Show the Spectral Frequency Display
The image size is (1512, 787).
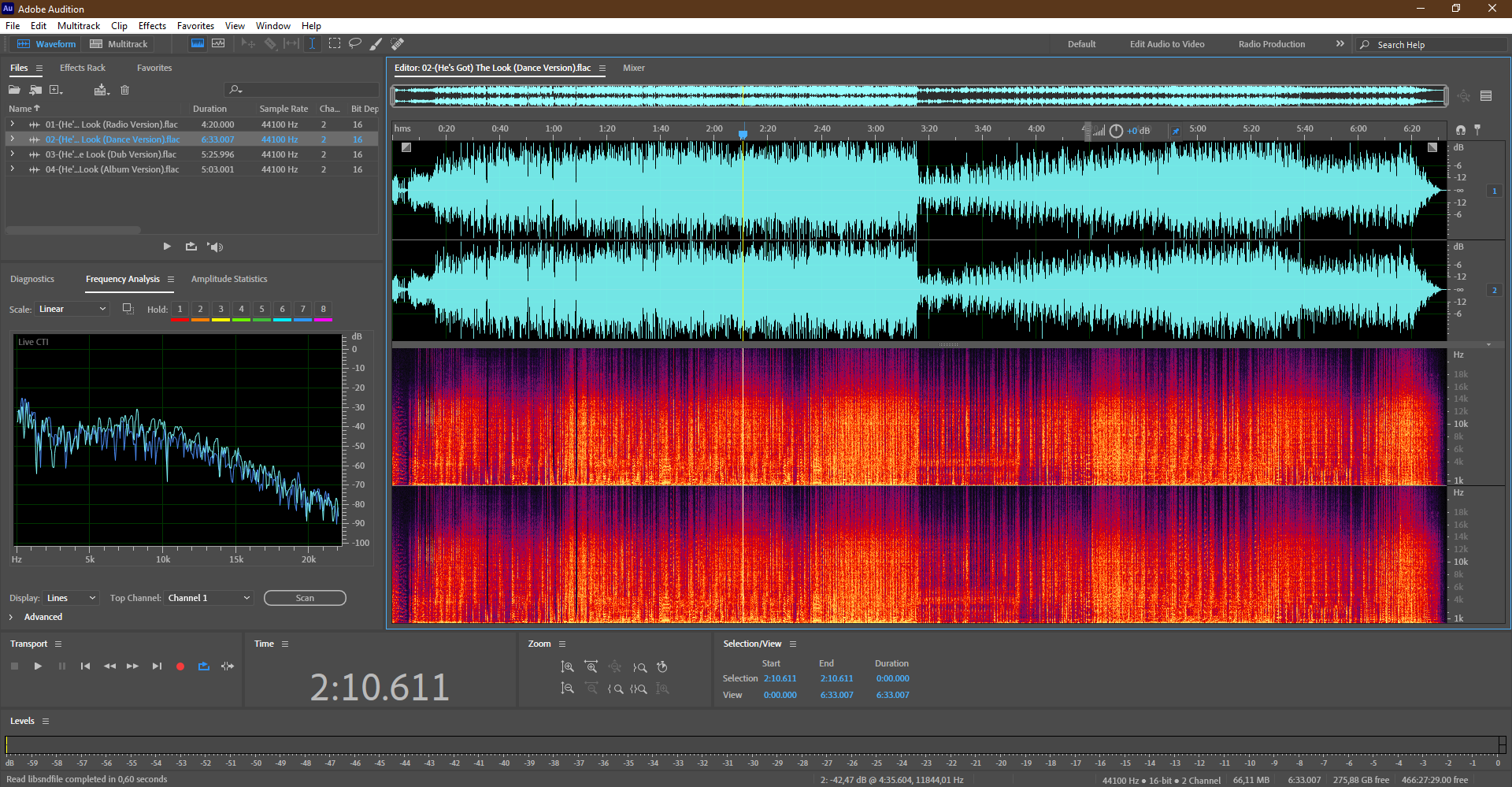pos(198,44)
